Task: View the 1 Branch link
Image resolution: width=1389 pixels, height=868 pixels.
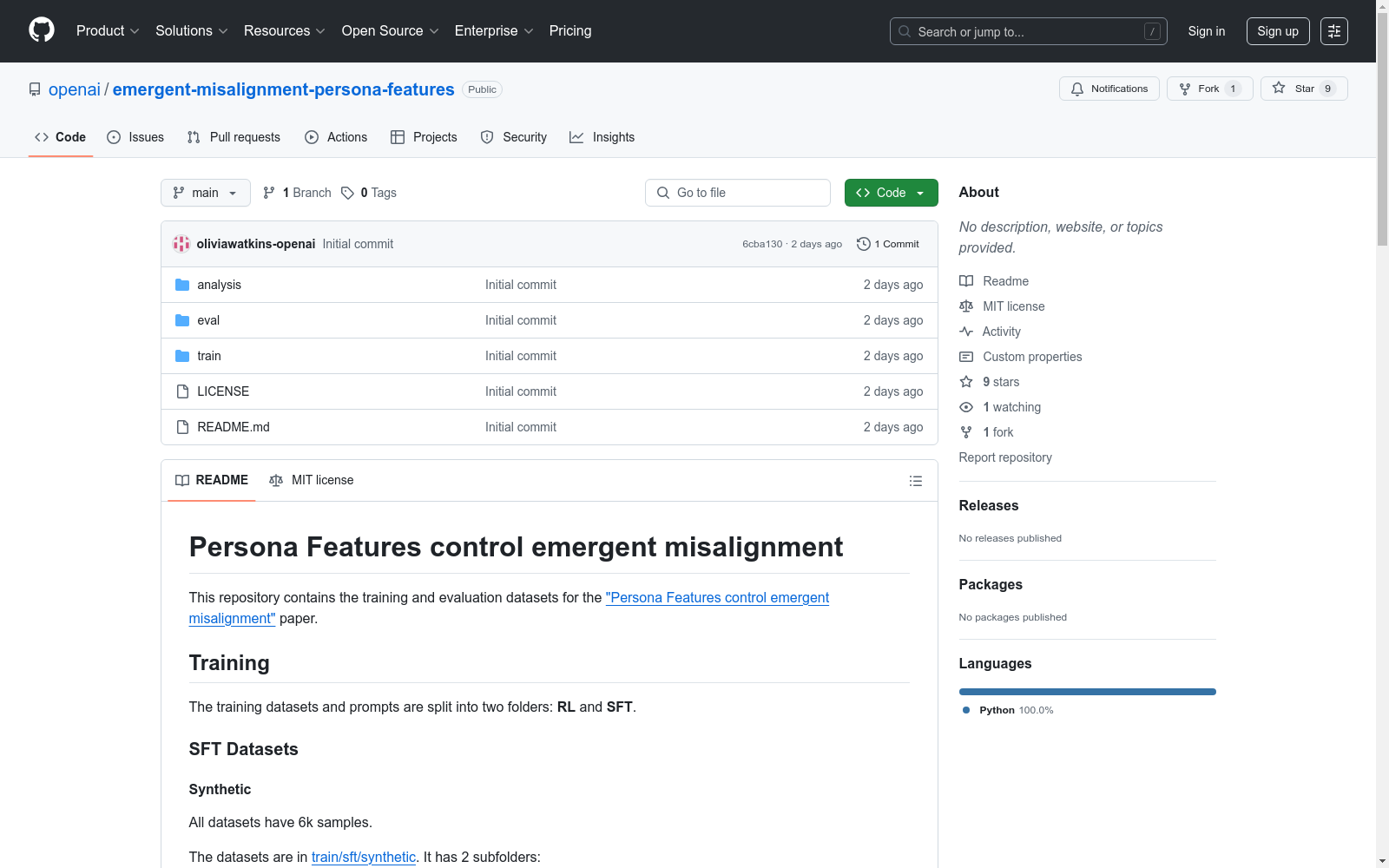Action: pos(297,193)
